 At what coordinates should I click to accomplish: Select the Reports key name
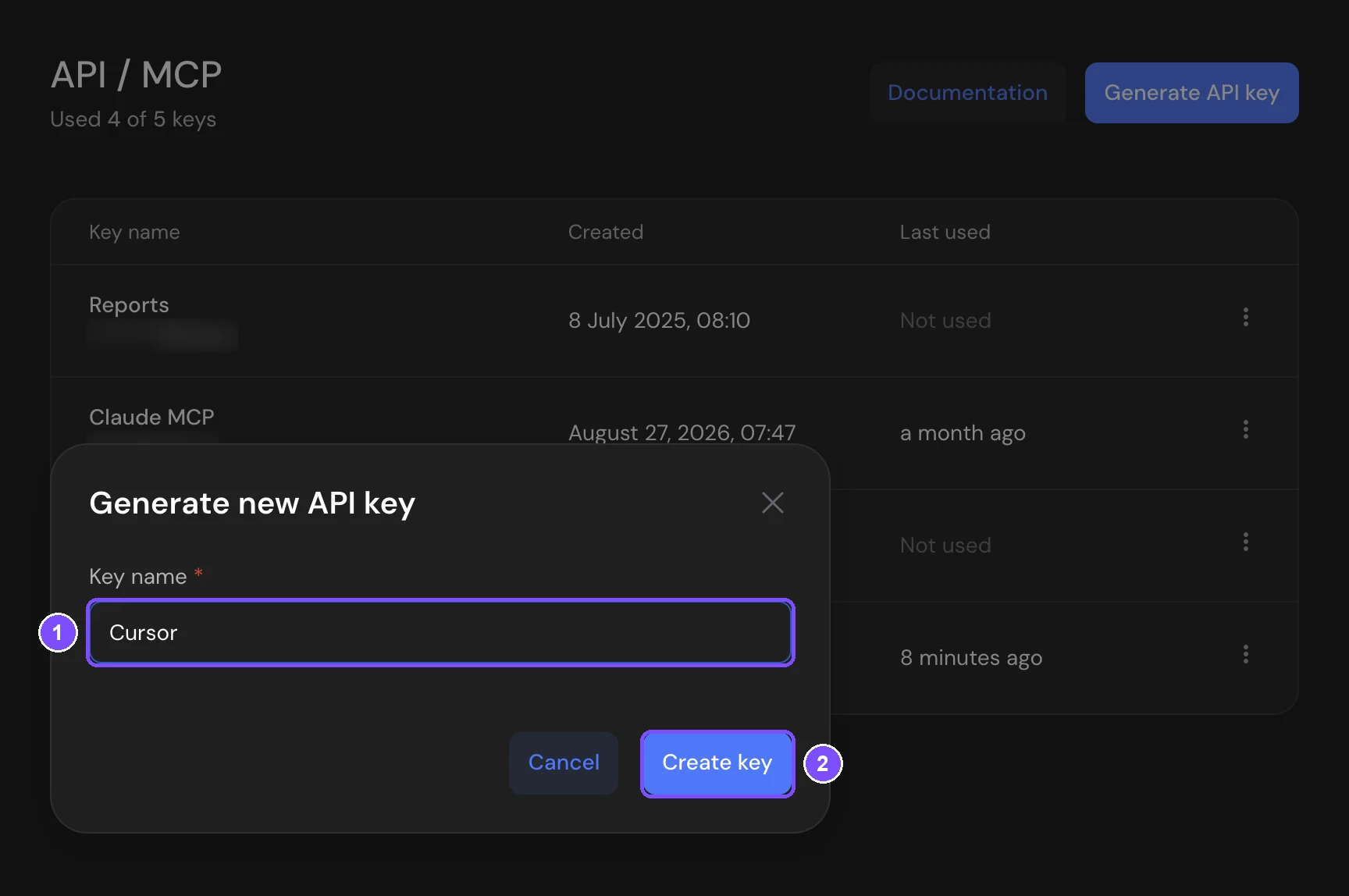click(x=129, y=304)
